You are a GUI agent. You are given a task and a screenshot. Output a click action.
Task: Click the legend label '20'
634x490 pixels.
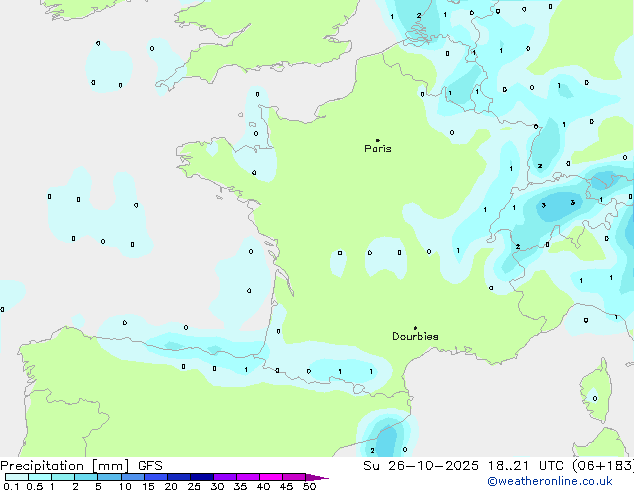point(171,486)
